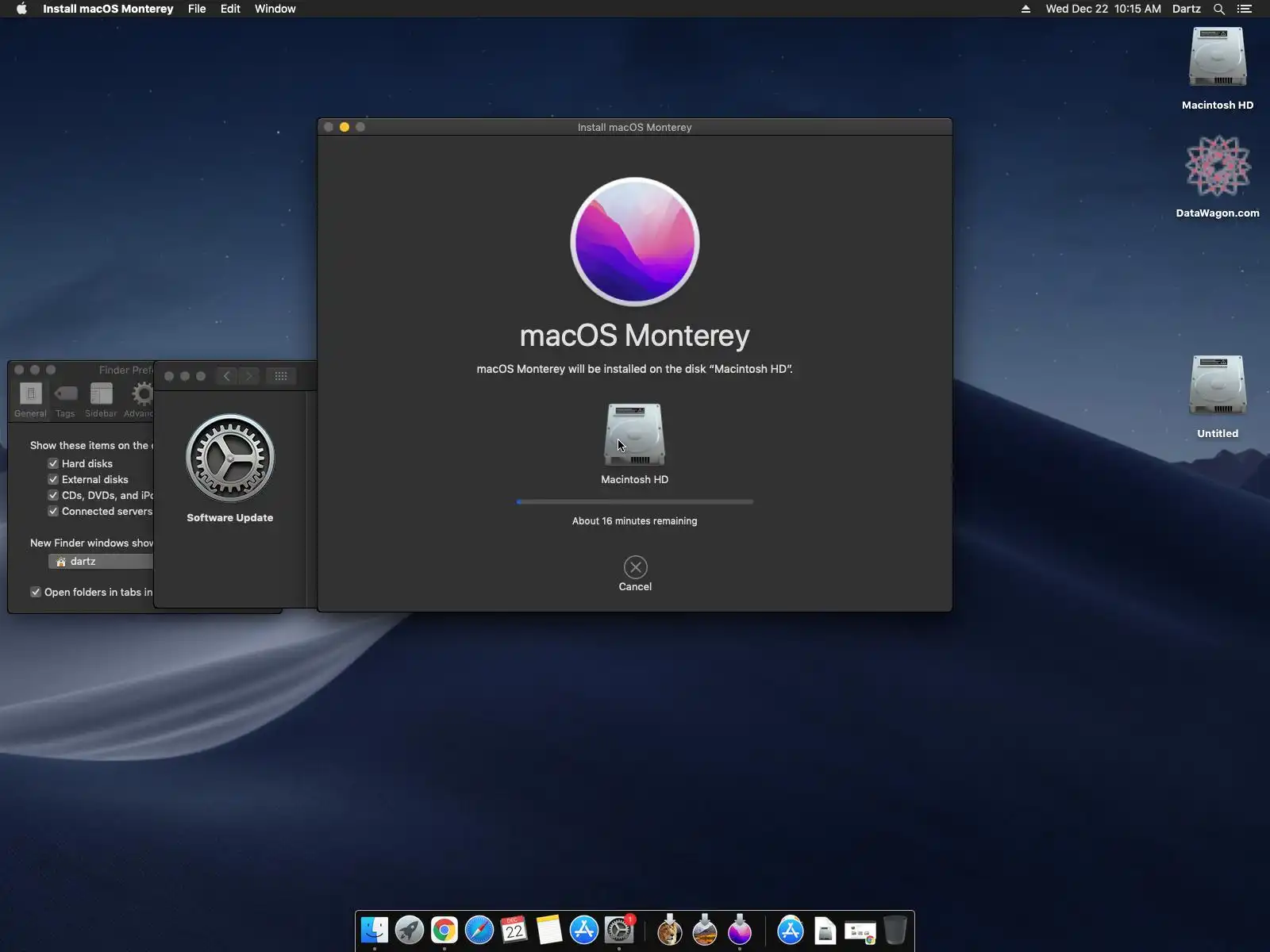This screenshot has height=952, width=1270.
Task: Click the "New Finder windows show" label
Action: pyautogui.click(x=91, y=543)
